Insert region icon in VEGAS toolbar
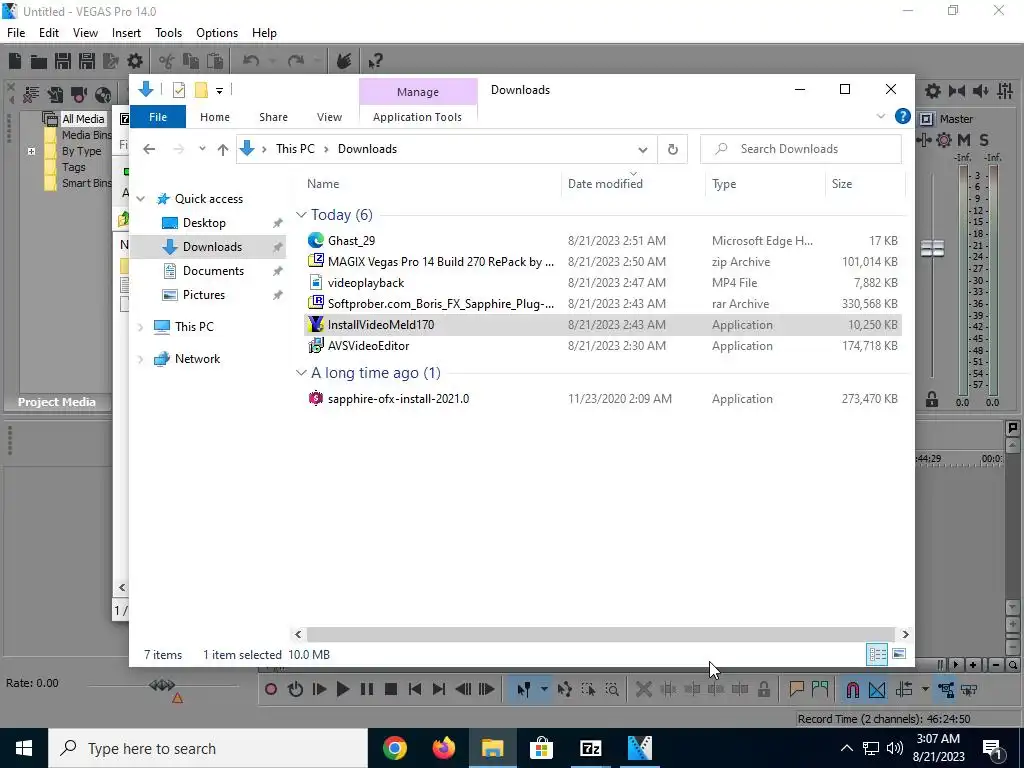The image size is (1024, 768). pyautogui.click(x=820, y=689)
